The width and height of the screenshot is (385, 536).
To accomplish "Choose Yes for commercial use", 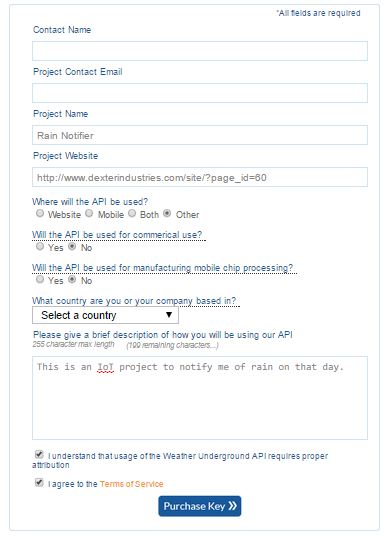I will pyautogui.click(x=40, y=246).
